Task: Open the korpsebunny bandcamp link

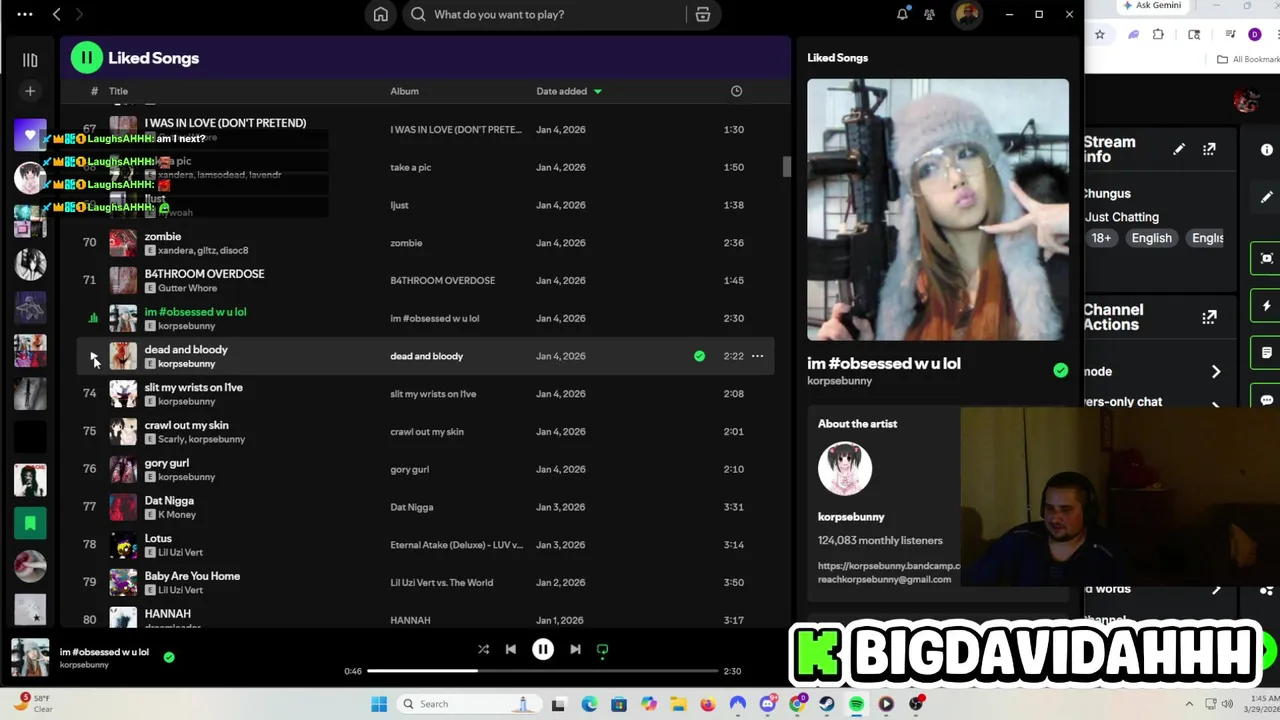Action: coord(889,566)
